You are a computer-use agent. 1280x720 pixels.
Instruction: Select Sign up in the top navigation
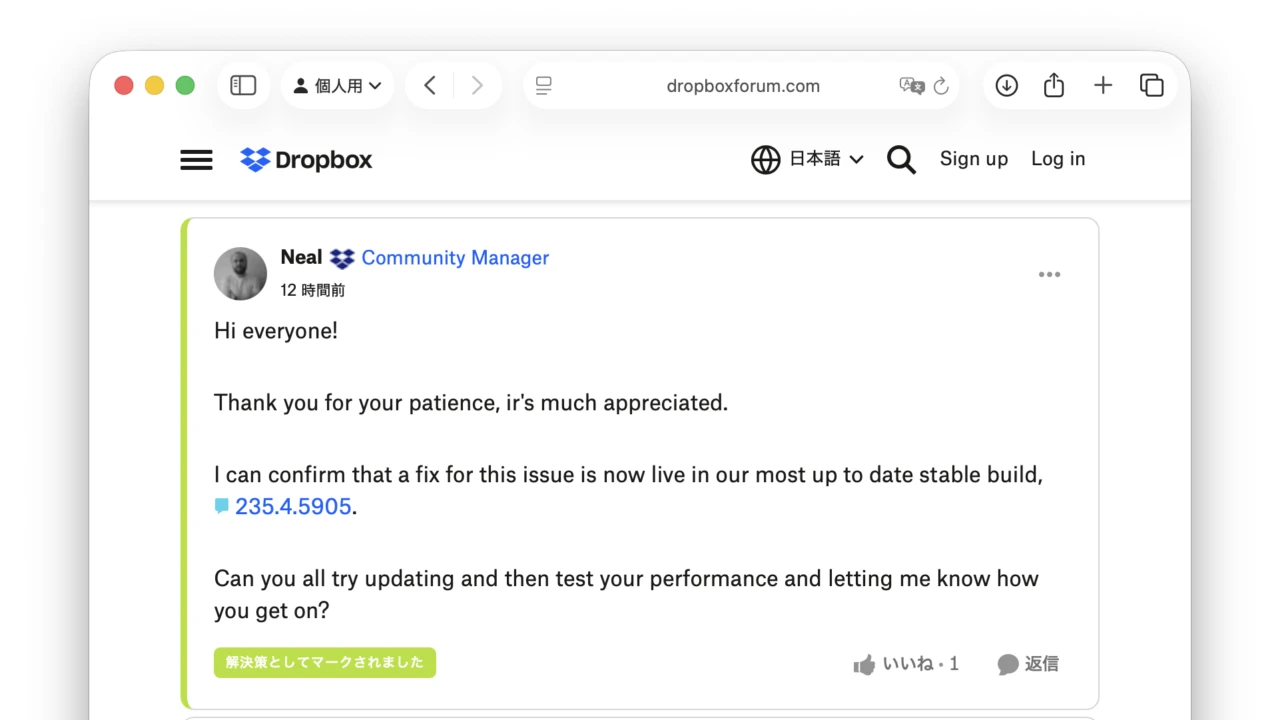(973, 159)
